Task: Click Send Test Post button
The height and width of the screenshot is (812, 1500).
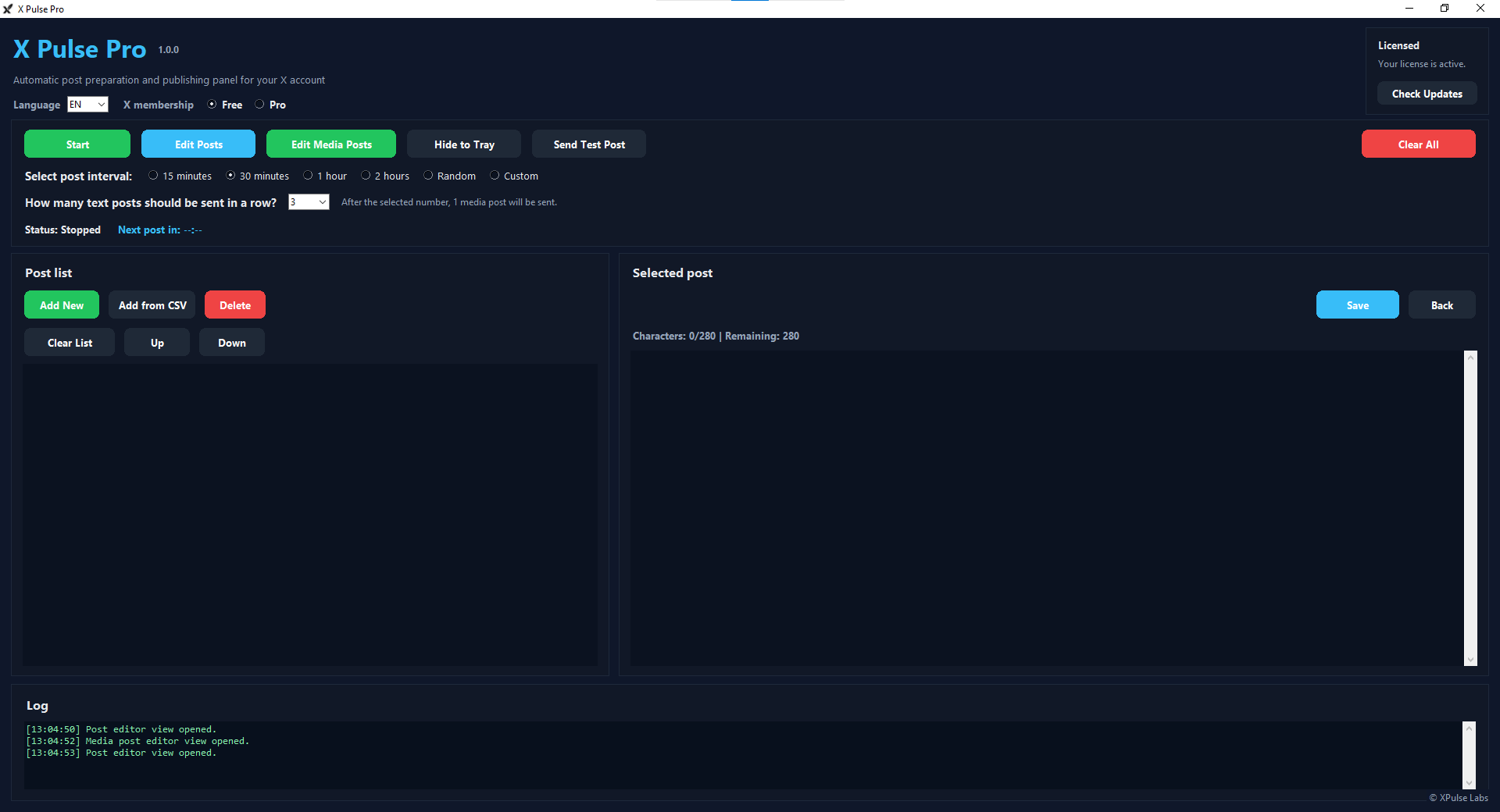Action: [x=589, y=144]
